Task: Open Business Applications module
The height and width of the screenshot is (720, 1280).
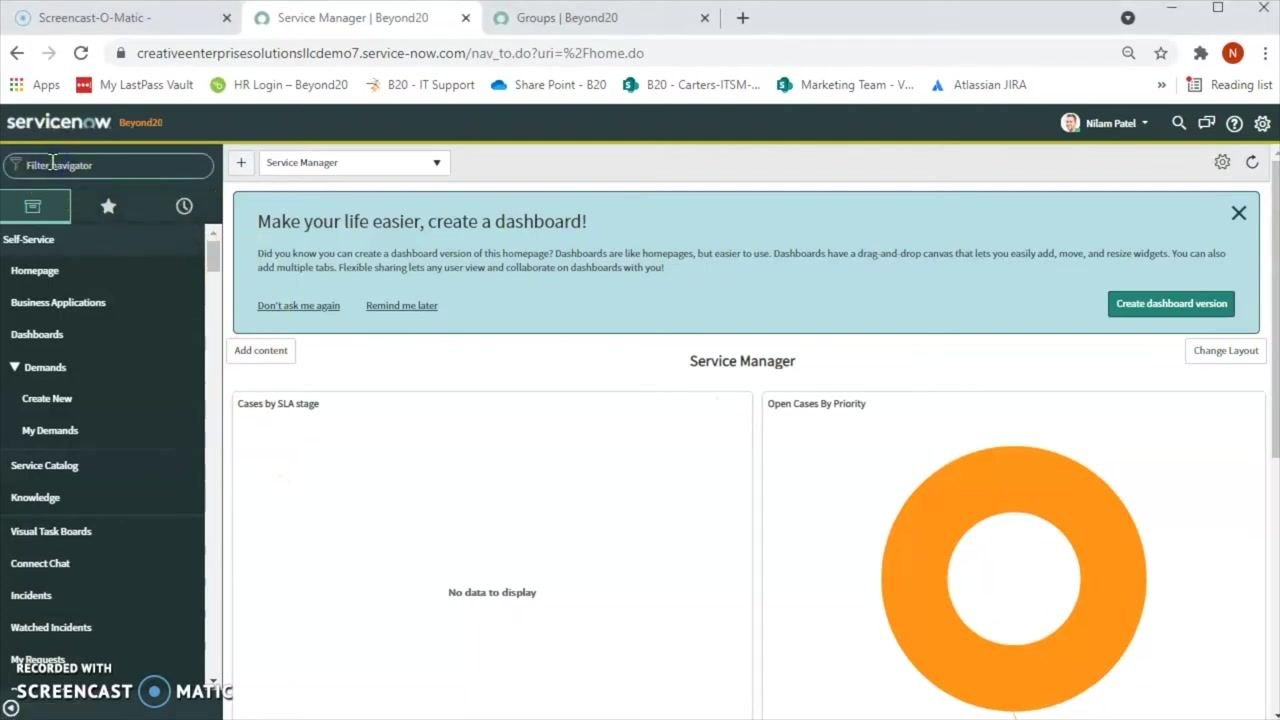Action: click(x=58, y=303)
